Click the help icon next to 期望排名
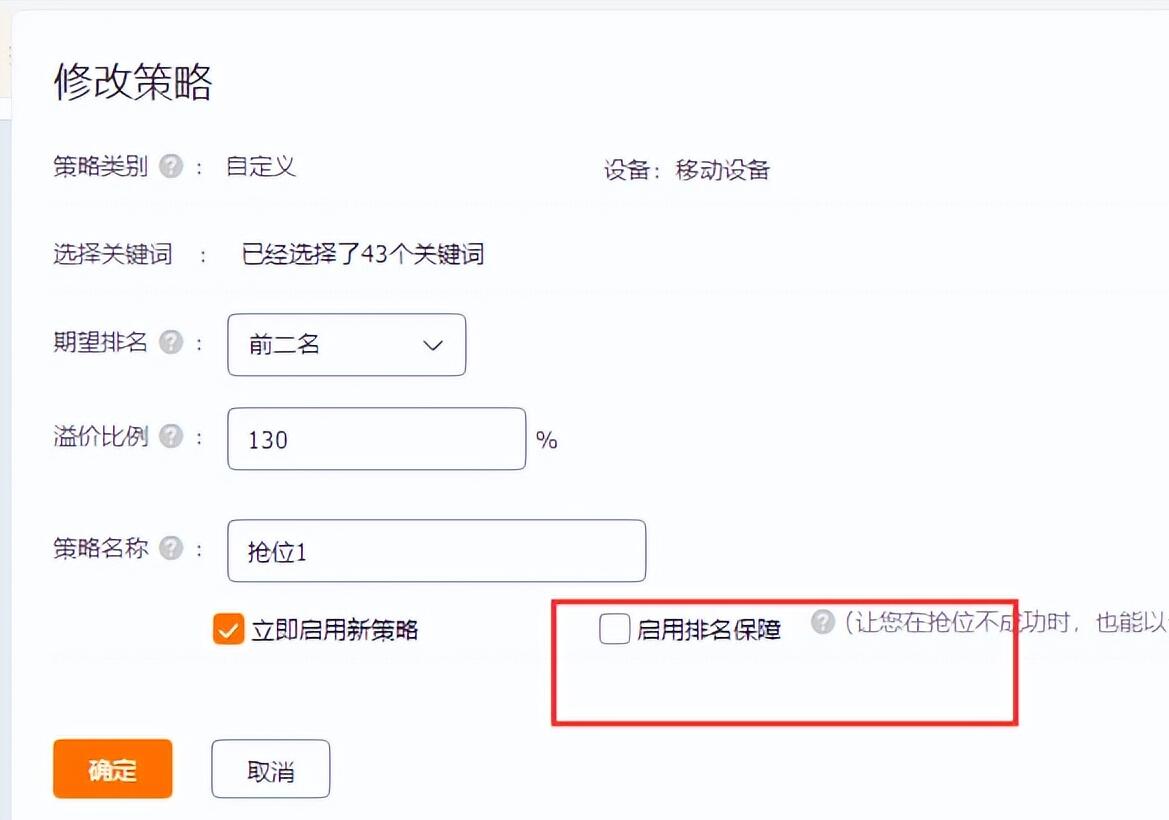 (x=171, y=342)
